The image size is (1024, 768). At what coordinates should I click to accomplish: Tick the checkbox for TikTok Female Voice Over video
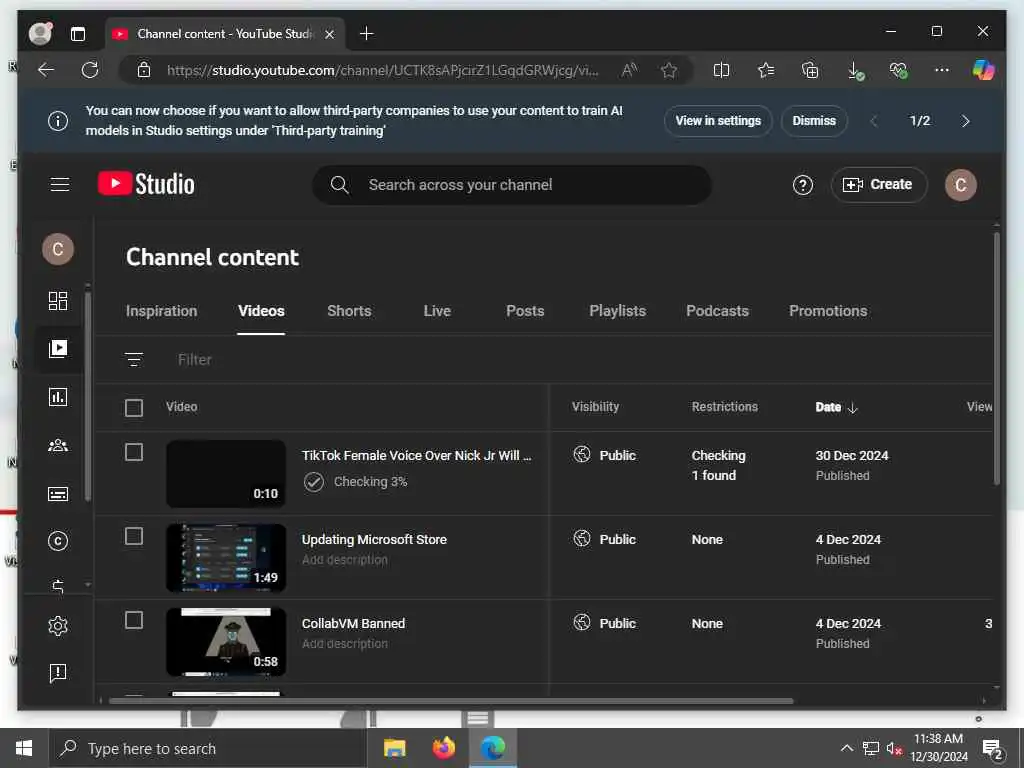point(134,452)
